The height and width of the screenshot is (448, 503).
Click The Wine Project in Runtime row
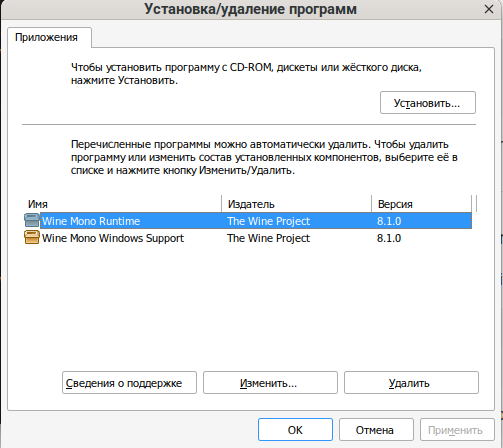click(x=269, y=221)
